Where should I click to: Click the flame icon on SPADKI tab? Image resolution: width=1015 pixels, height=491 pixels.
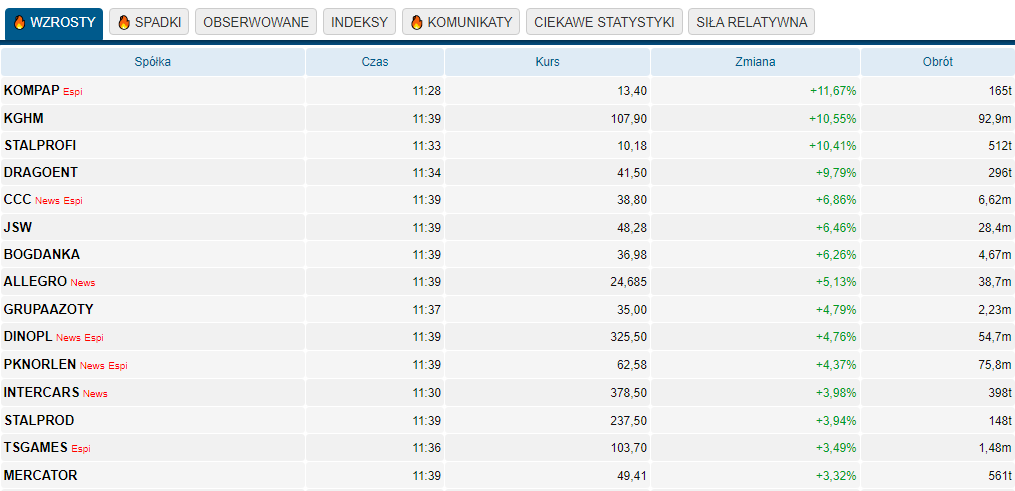[x=124, y=23]
